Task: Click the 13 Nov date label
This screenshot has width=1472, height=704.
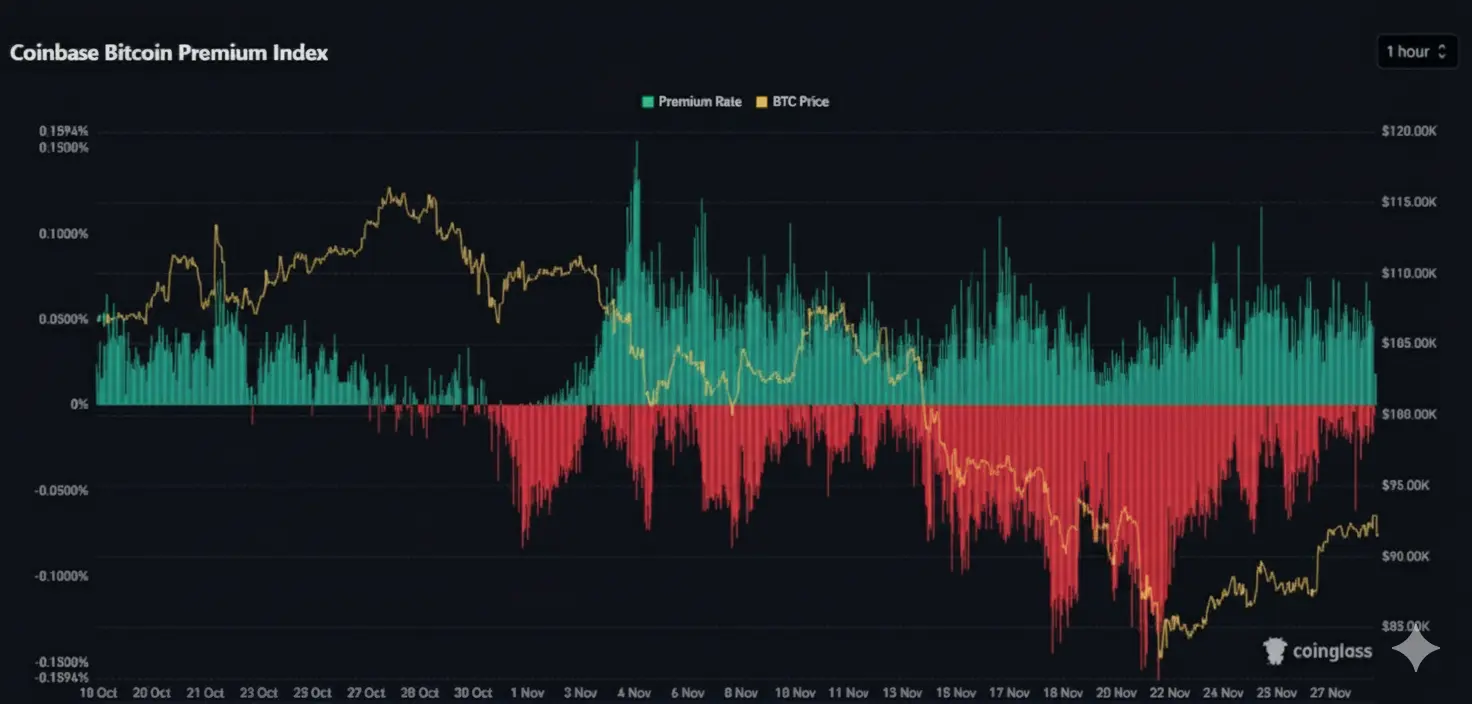Action: tap(901, 693)
